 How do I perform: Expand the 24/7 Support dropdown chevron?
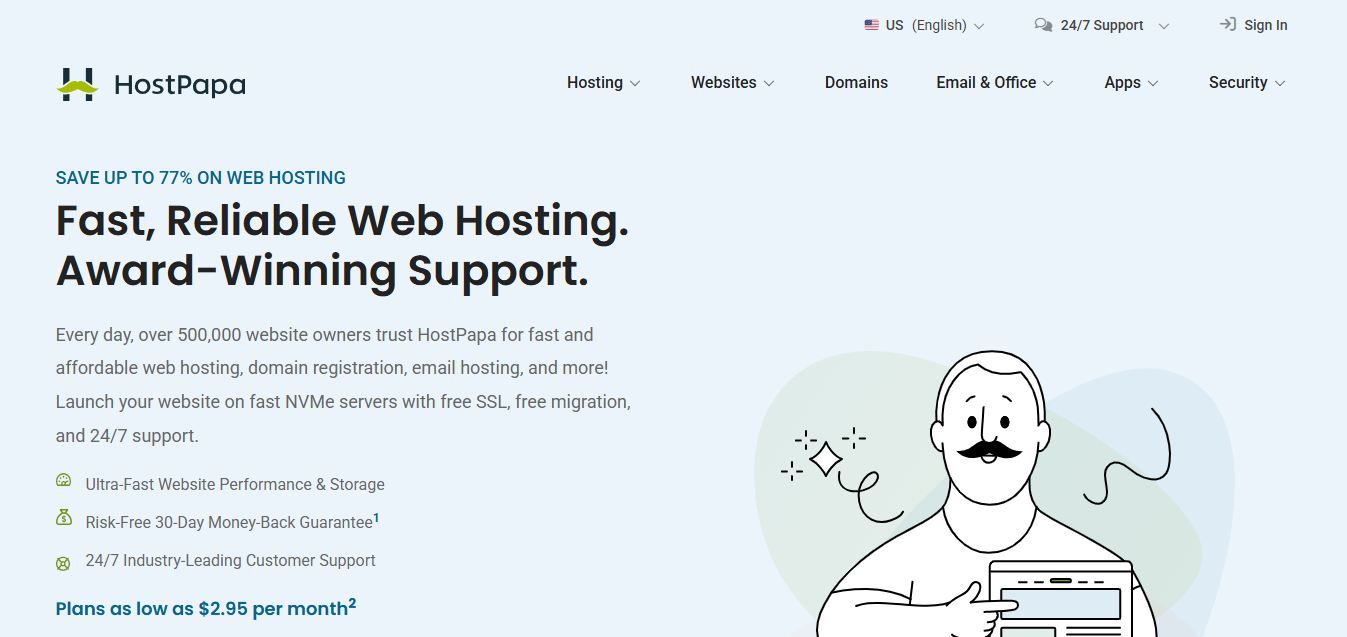(1163, 26)
